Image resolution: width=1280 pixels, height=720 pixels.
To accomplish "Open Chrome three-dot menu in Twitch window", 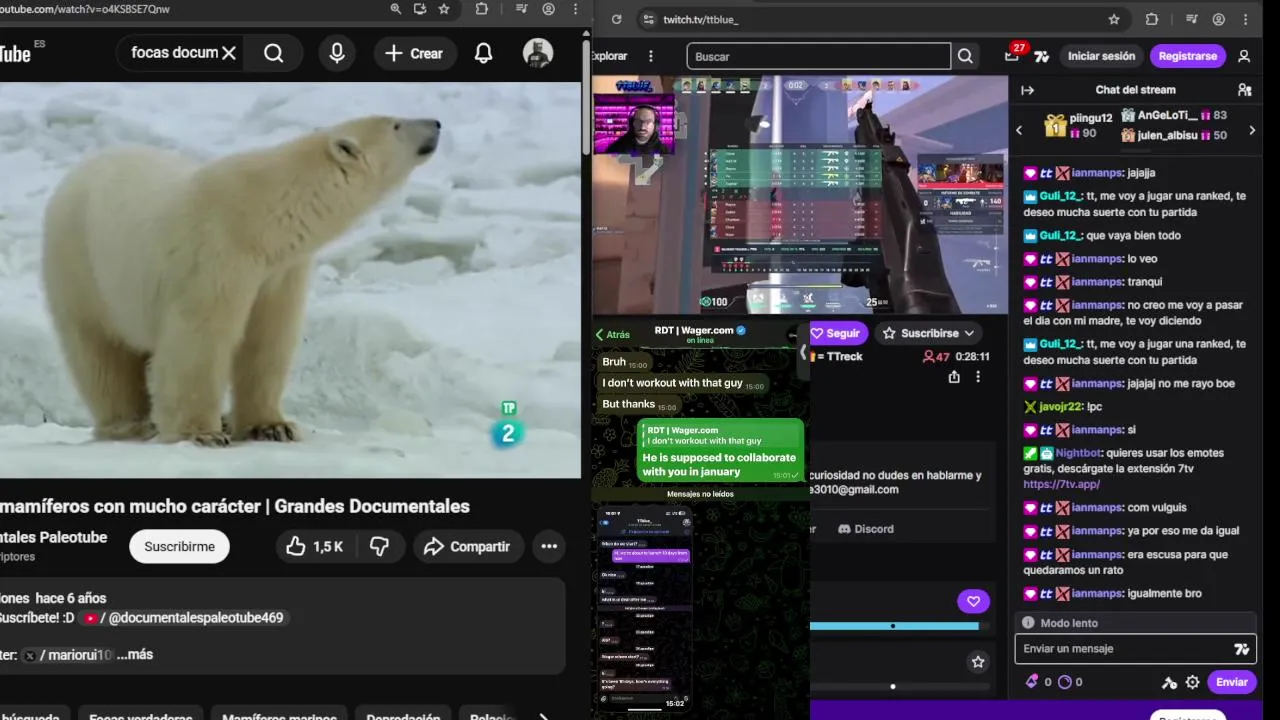I will (x=1246, y=19).
